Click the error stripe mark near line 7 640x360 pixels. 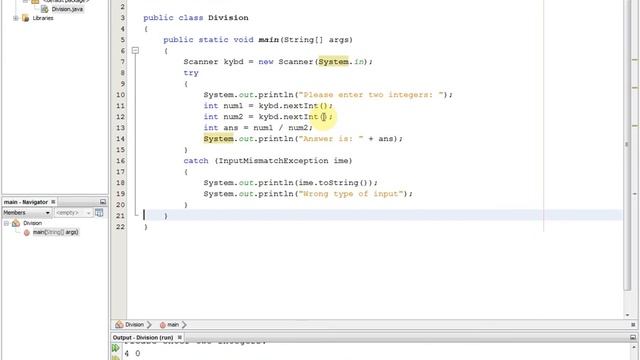pyautogui.click(x=635, y=60)
